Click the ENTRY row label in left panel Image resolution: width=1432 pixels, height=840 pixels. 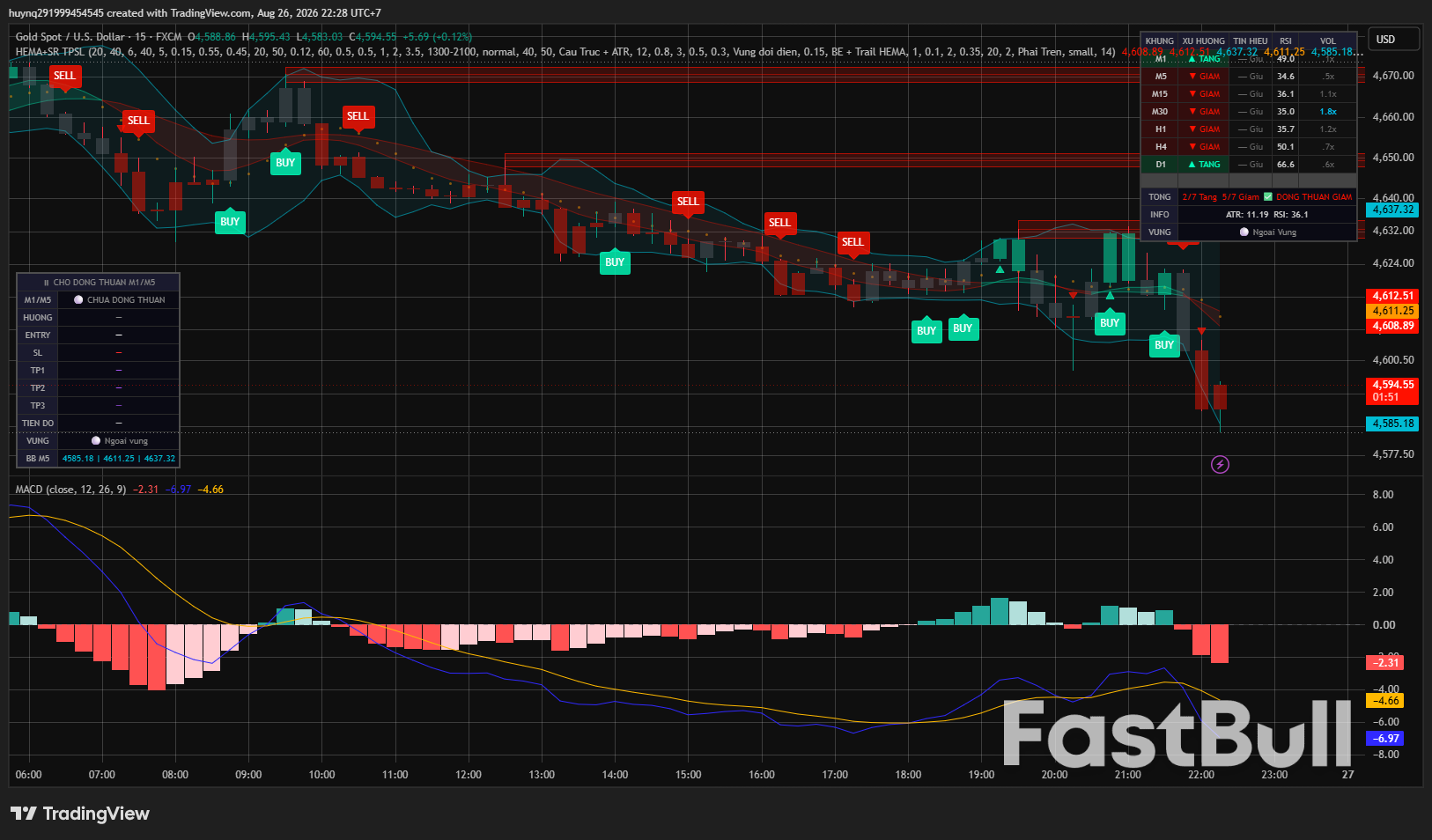coord(38,335)
